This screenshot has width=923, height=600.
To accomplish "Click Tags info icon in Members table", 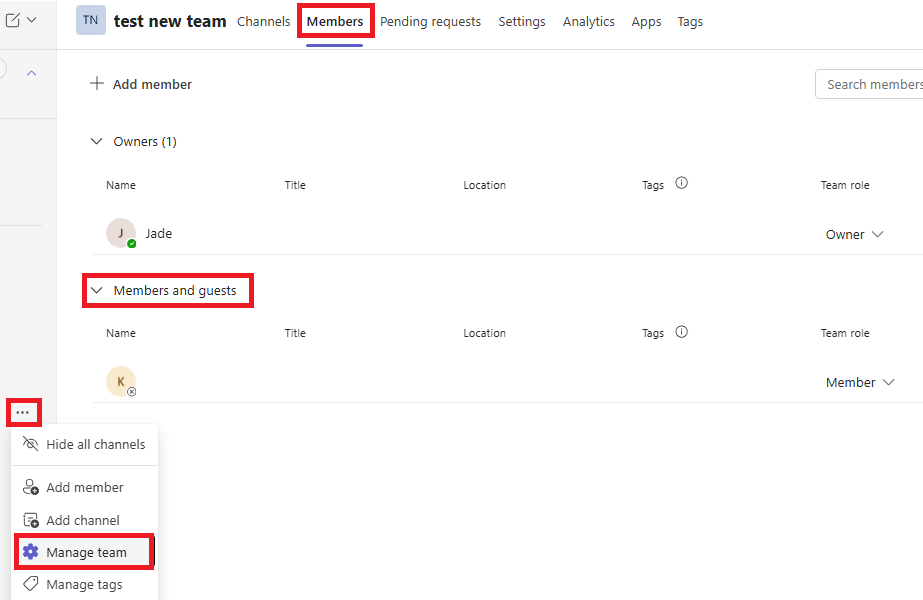I will (682, 332).
